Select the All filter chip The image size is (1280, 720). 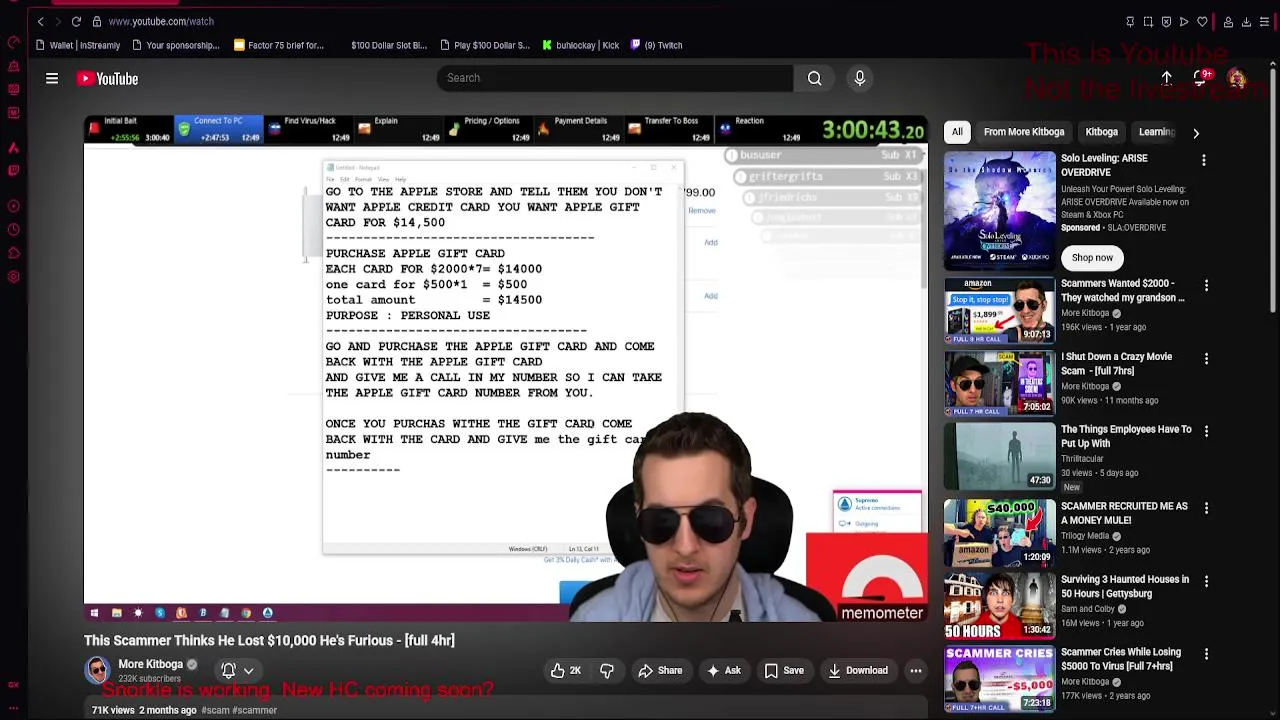click(x=957, y=132)
